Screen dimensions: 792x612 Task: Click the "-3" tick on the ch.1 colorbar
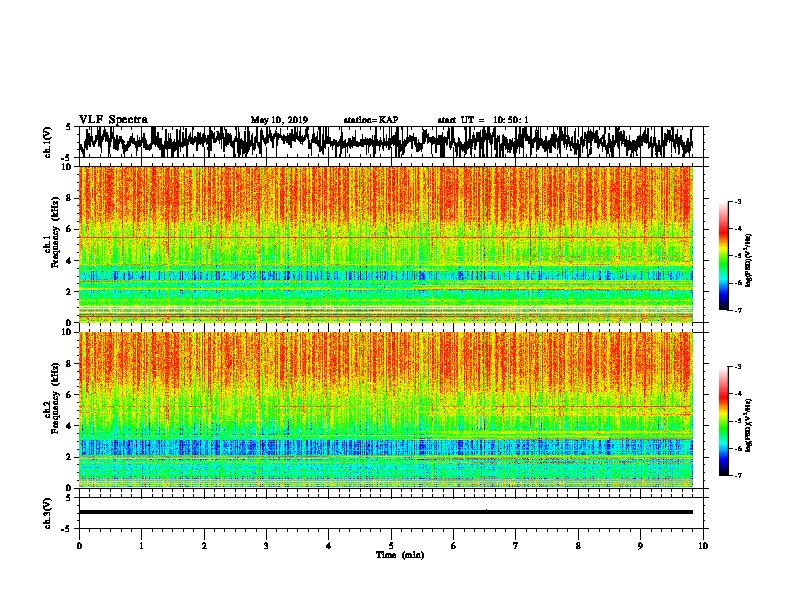click(x=737, y=201)
